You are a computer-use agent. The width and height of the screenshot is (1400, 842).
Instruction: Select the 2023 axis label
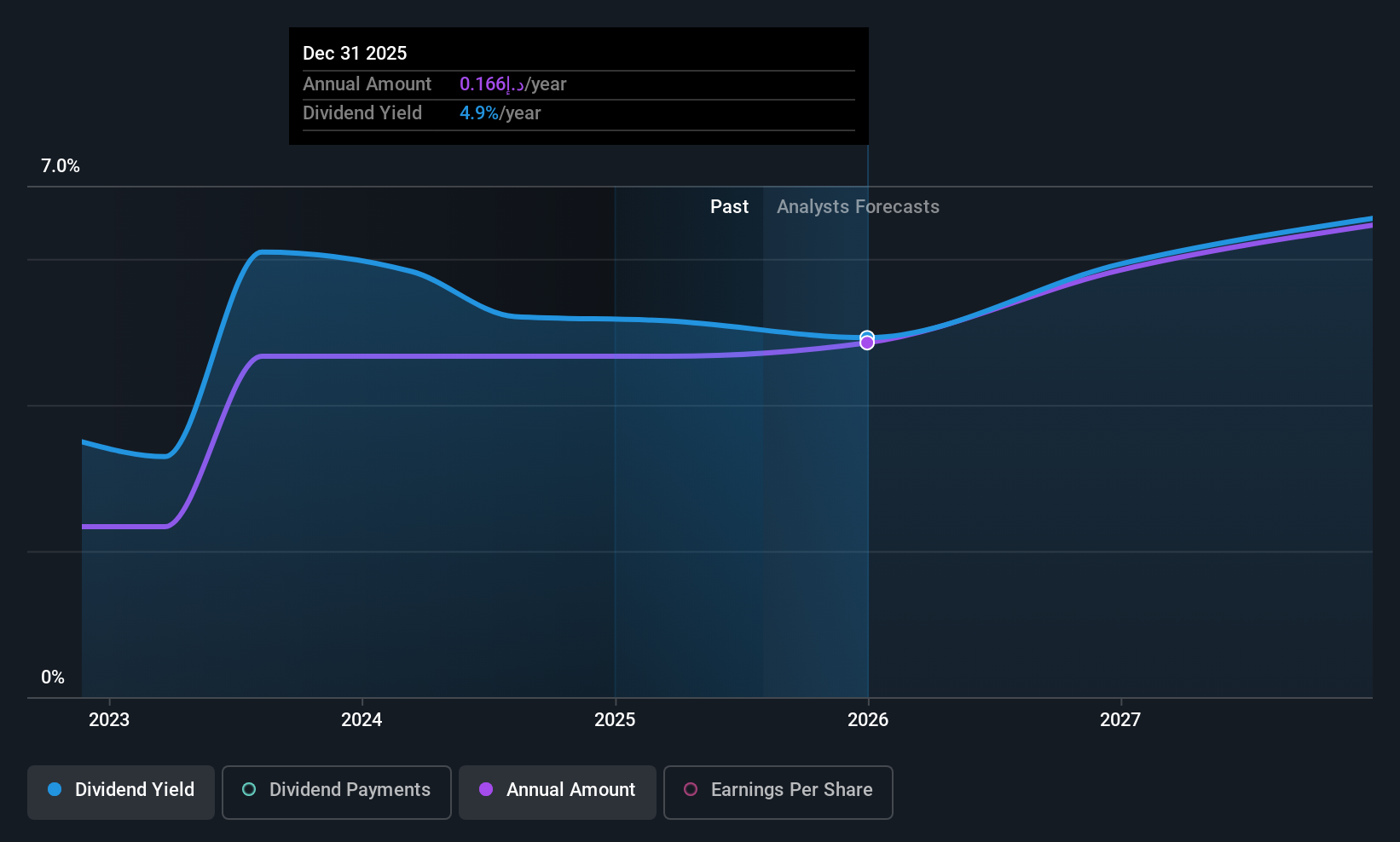(x=109, y=720)
